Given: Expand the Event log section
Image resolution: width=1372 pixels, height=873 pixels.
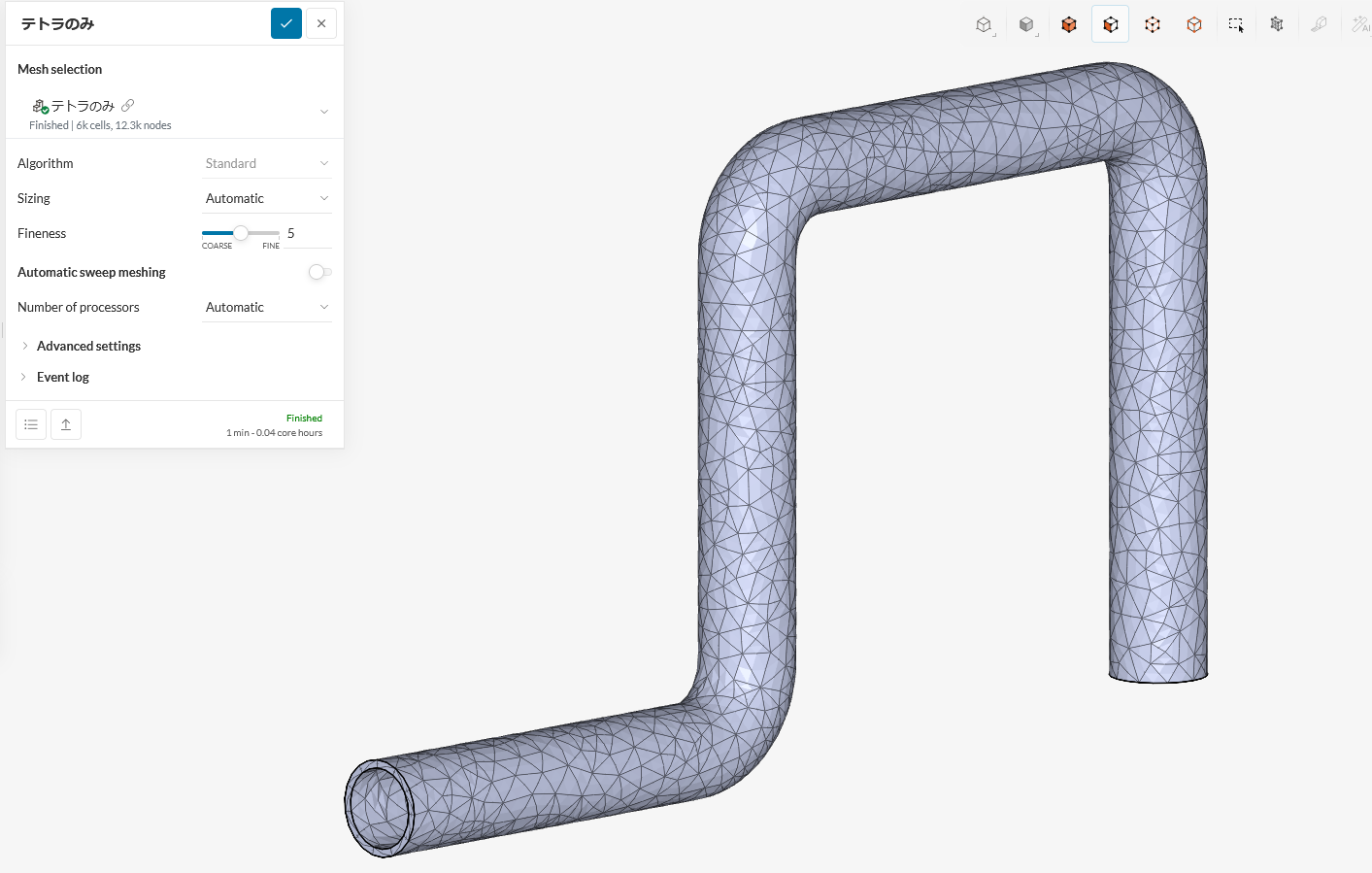Looking at the screenshot, I should (x=62, y=377).
